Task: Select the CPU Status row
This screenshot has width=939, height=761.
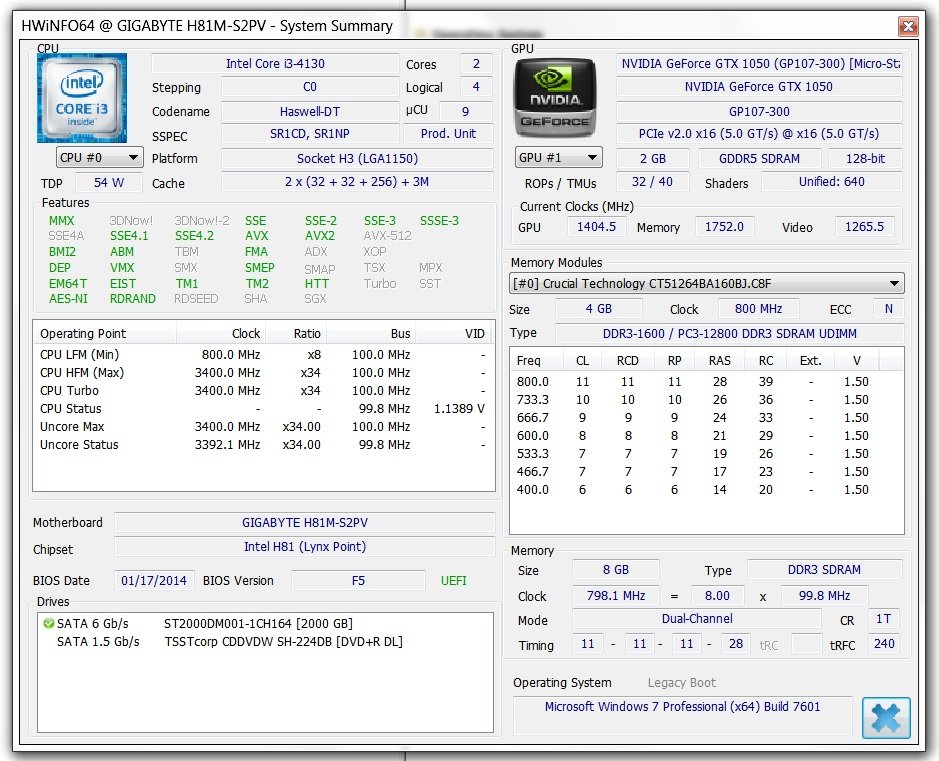Action: [x=263, y=409]
